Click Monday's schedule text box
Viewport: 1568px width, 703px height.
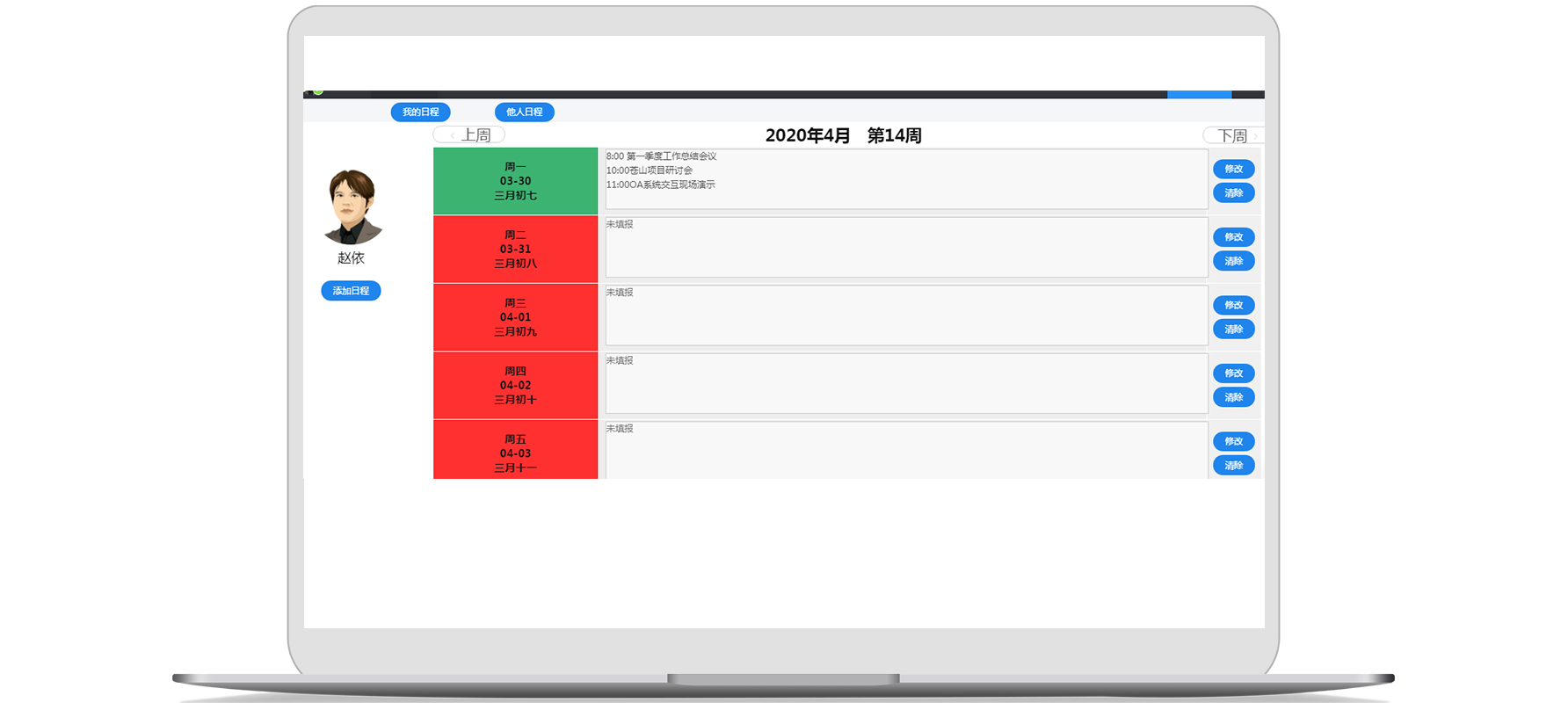[x=905, y=179]
